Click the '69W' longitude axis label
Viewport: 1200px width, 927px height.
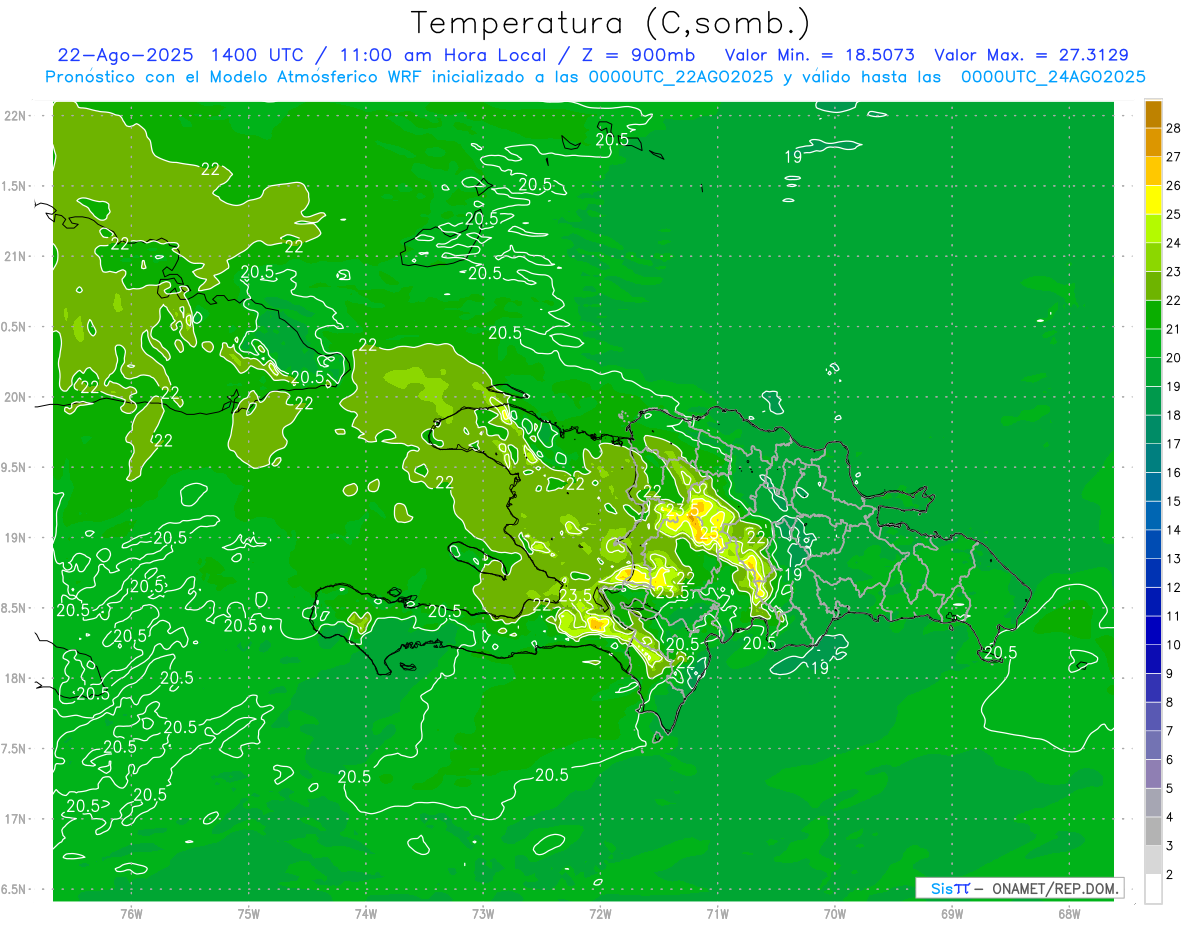pyautogui.click(x=952, y=913)
